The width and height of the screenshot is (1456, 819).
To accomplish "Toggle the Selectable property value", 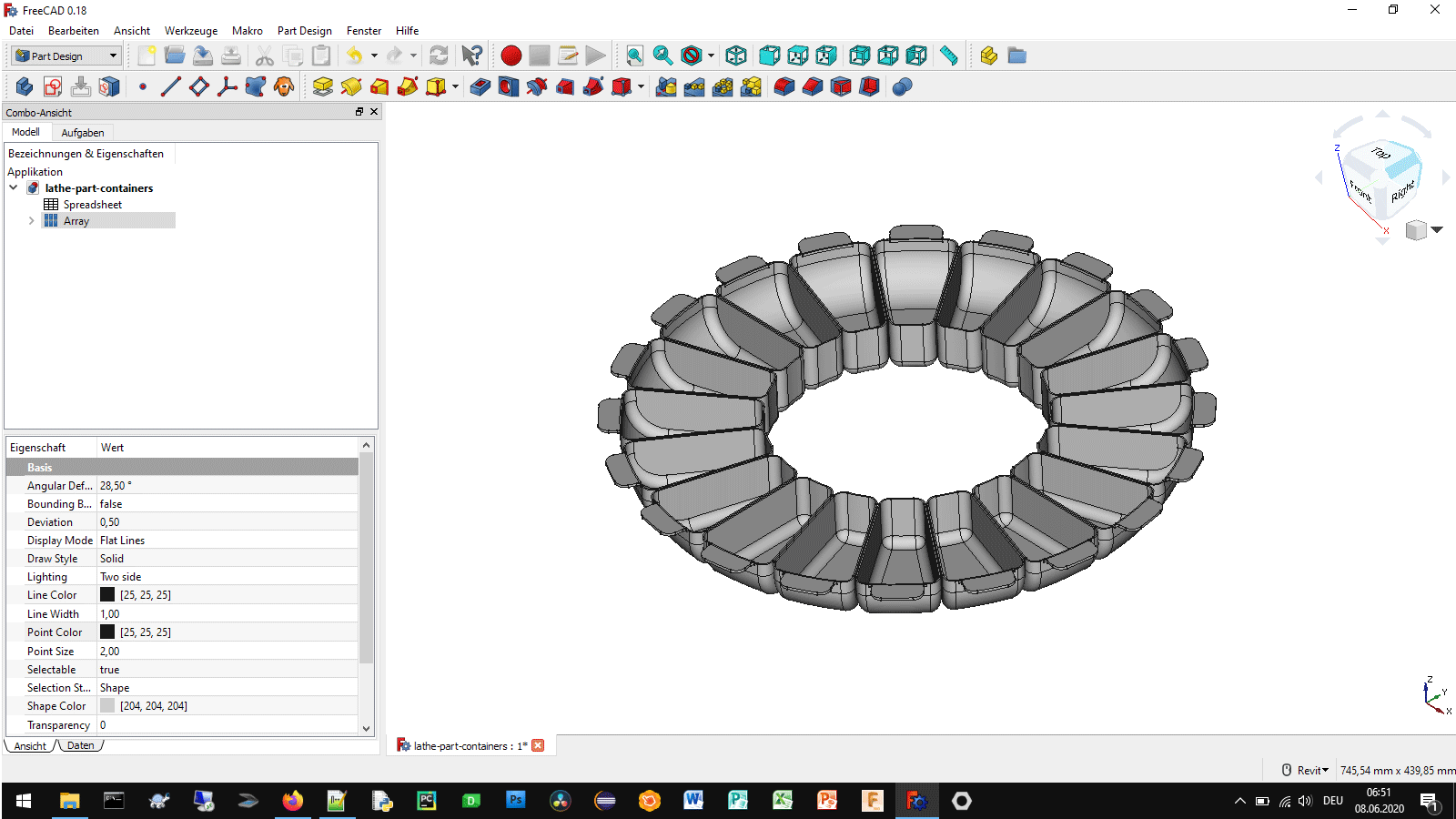I will [110, 670].
